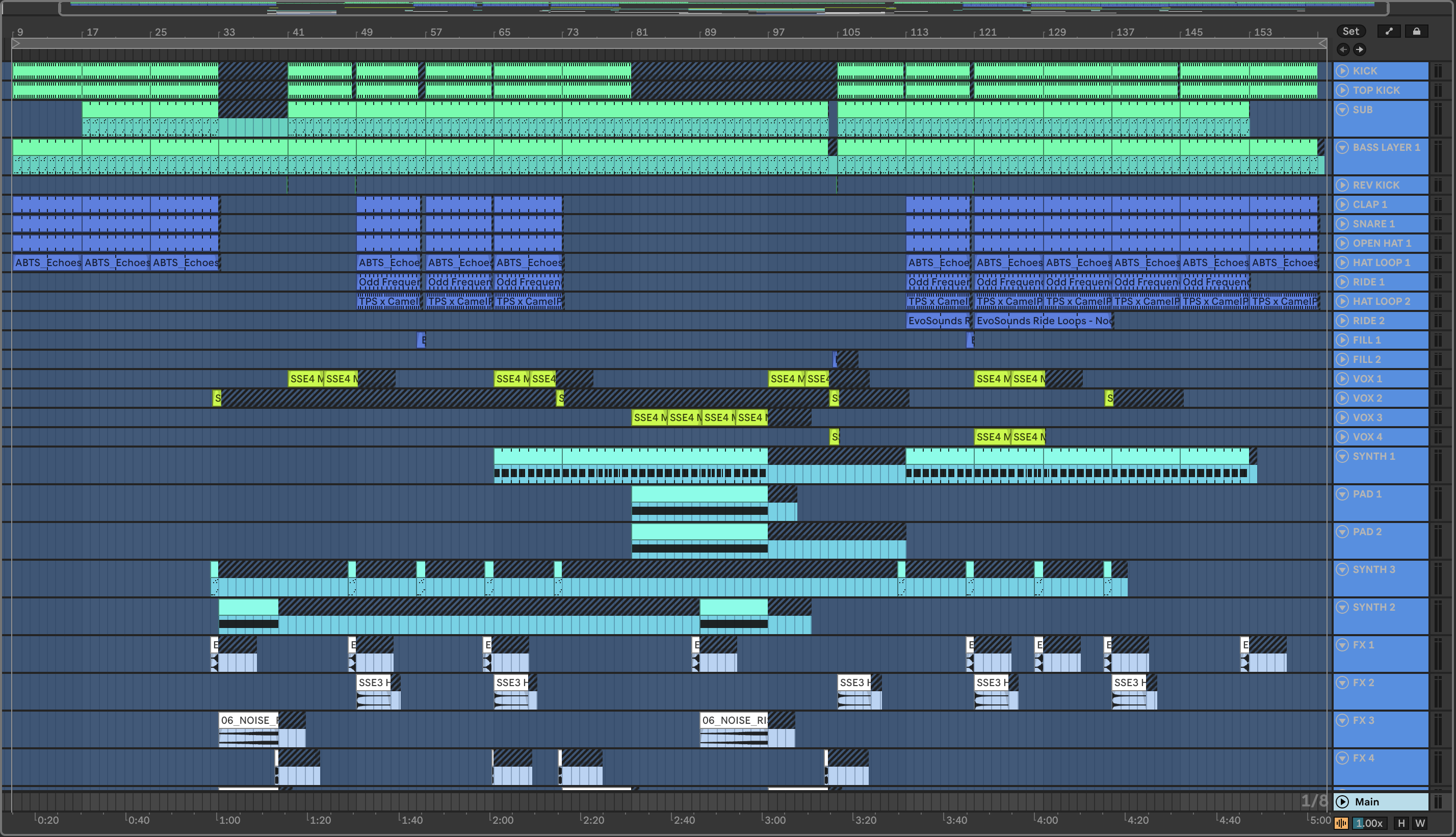This screenshot has height=837, width=1456.
Task: Toggle the orange waveform icon
Action: click(x=1341, y=823)
